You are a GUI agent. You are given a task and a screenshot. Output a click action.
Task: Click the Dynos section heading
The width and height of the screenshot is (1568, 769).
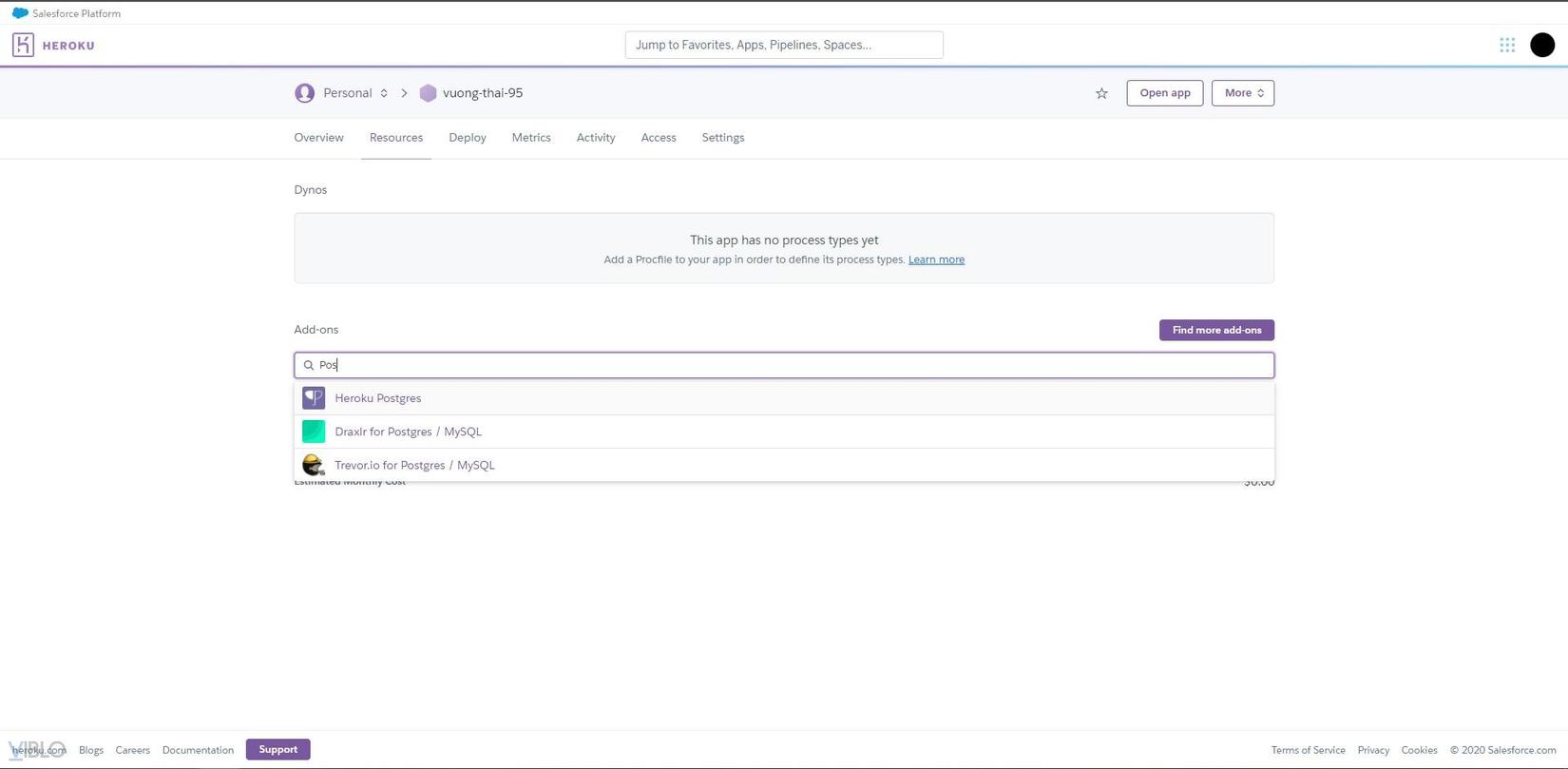[x=311, y=190]
